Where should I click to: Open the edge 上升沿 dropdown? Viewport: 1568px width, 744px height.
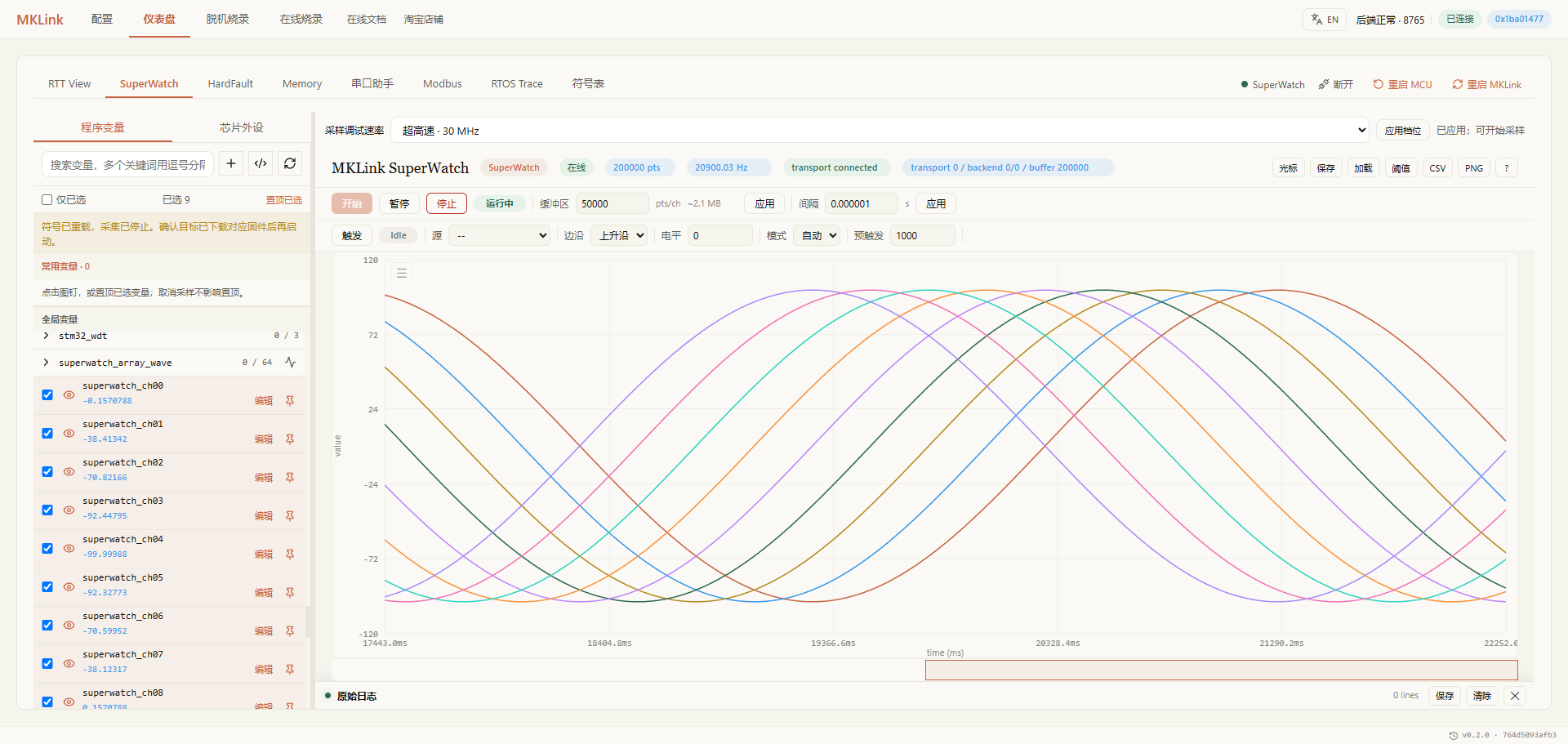(x=619, y=236)
